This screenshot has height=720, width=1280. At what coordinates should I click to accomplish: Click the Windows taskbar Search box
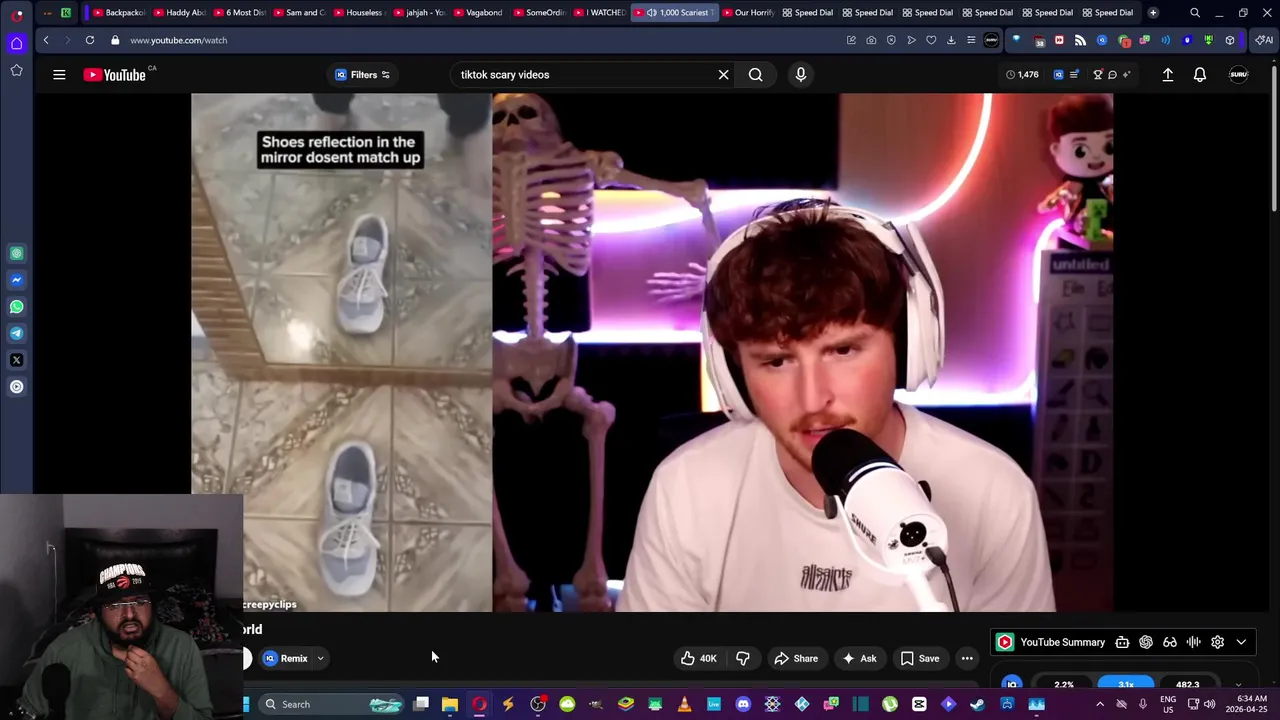[x=330, y=704]
